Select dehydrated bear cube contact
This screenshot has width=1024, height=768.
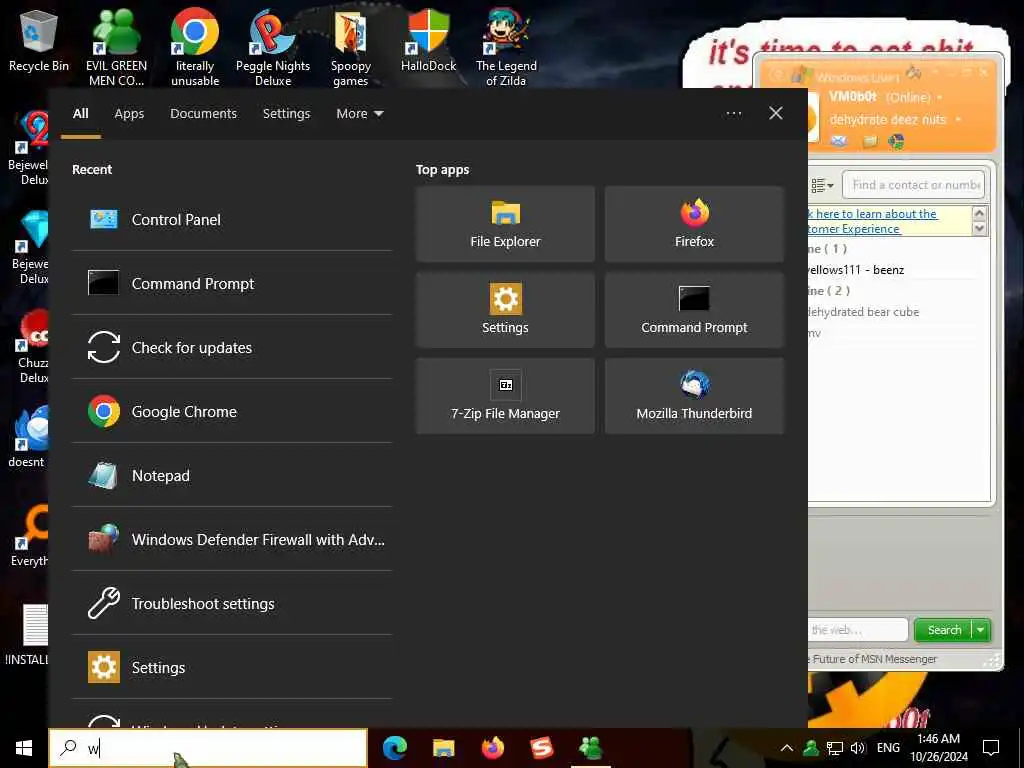click(x=863, y=312)
